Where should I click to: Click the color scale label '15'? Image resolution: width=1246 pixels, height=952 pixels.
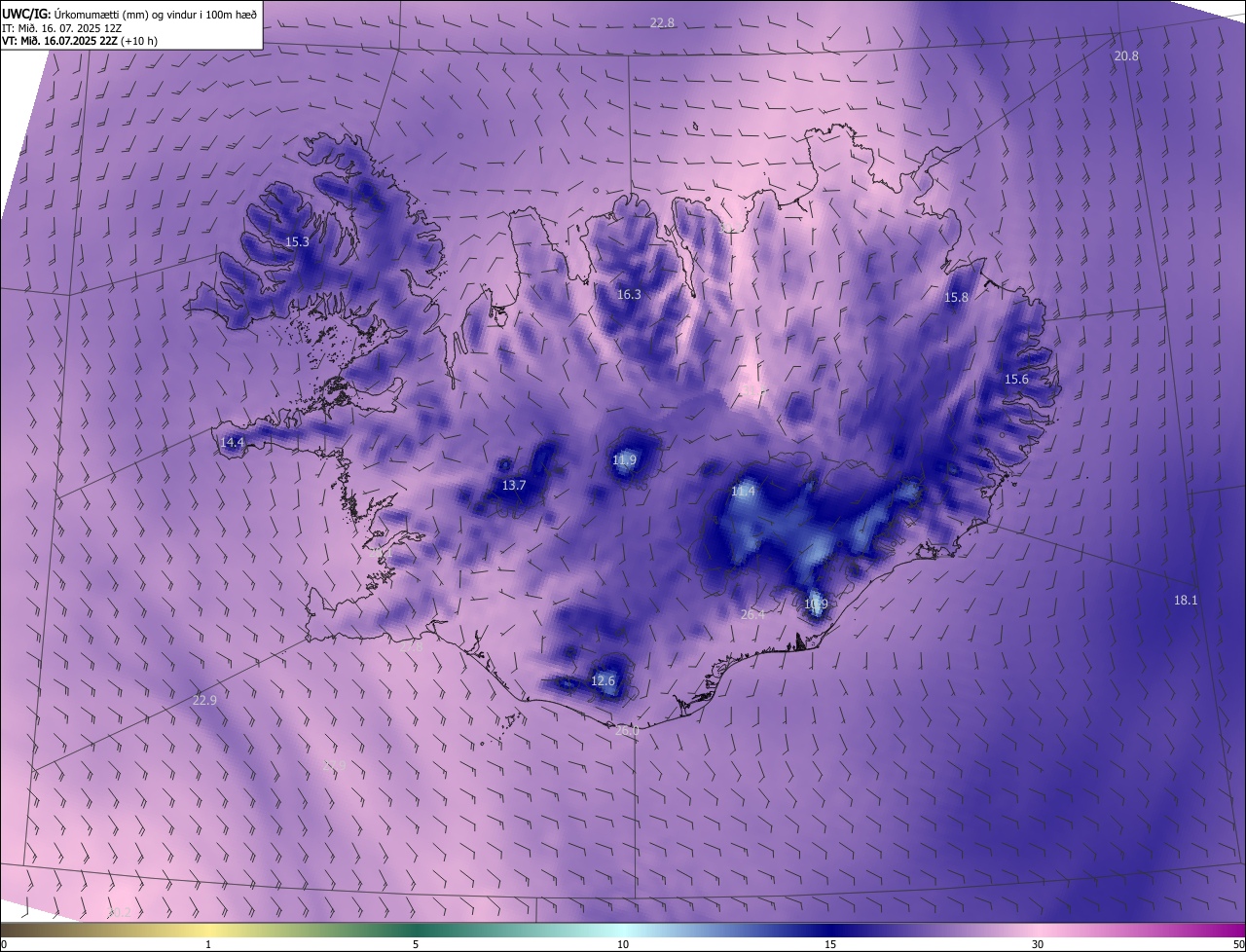point(830,944)
